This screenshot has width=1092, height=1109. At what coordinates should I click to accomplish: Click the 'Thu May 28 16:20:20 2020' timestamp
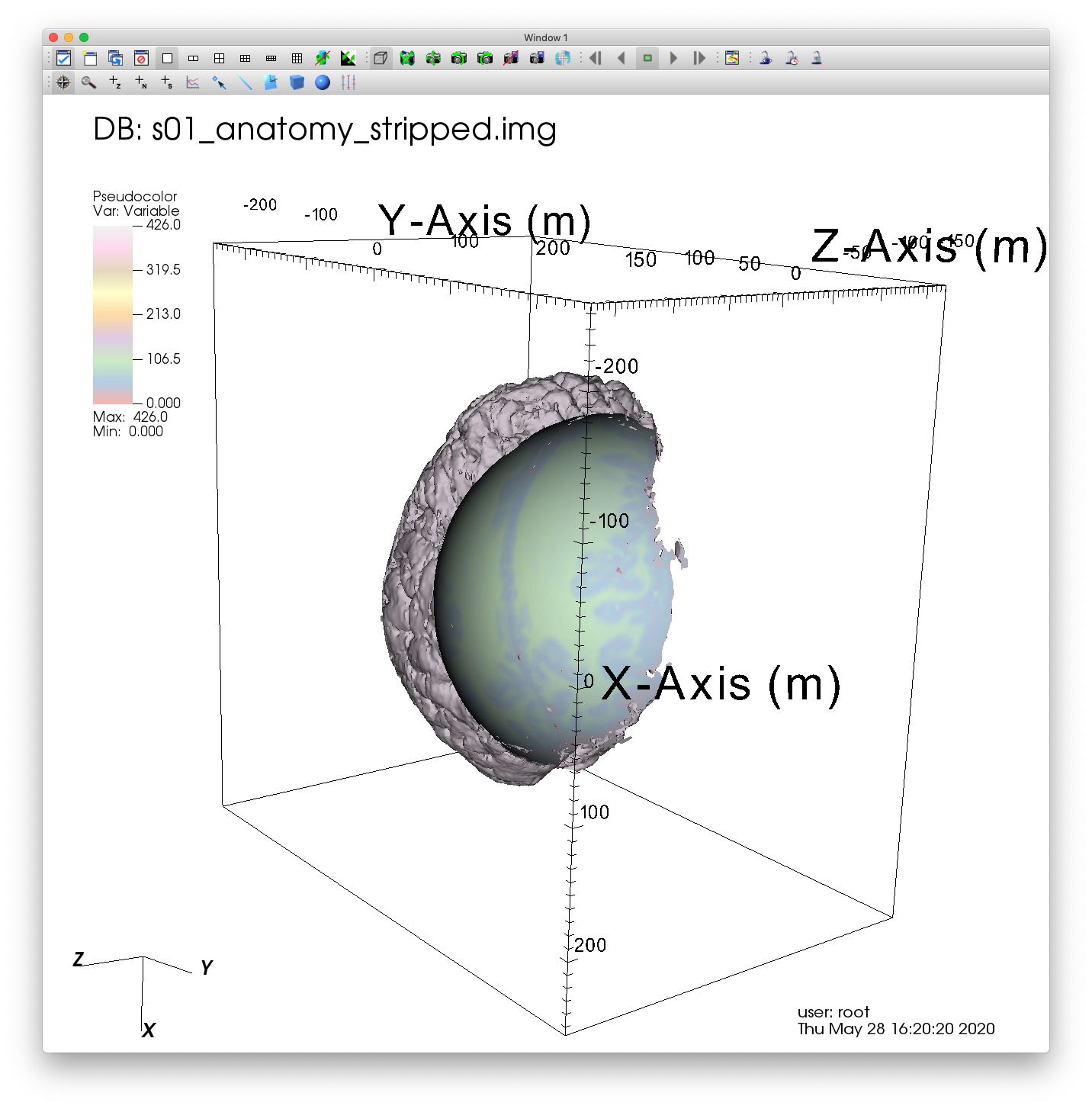896,1029
